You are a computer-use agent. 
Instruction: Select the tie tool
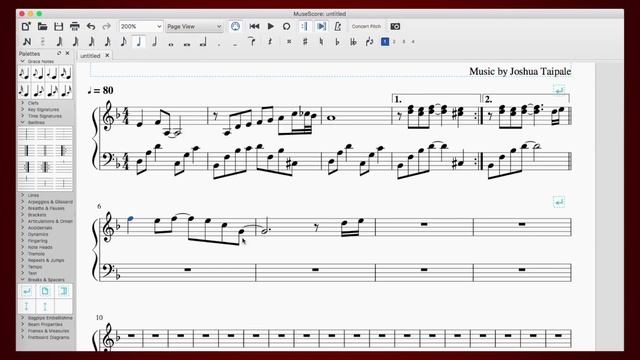[x=252, y=42]
